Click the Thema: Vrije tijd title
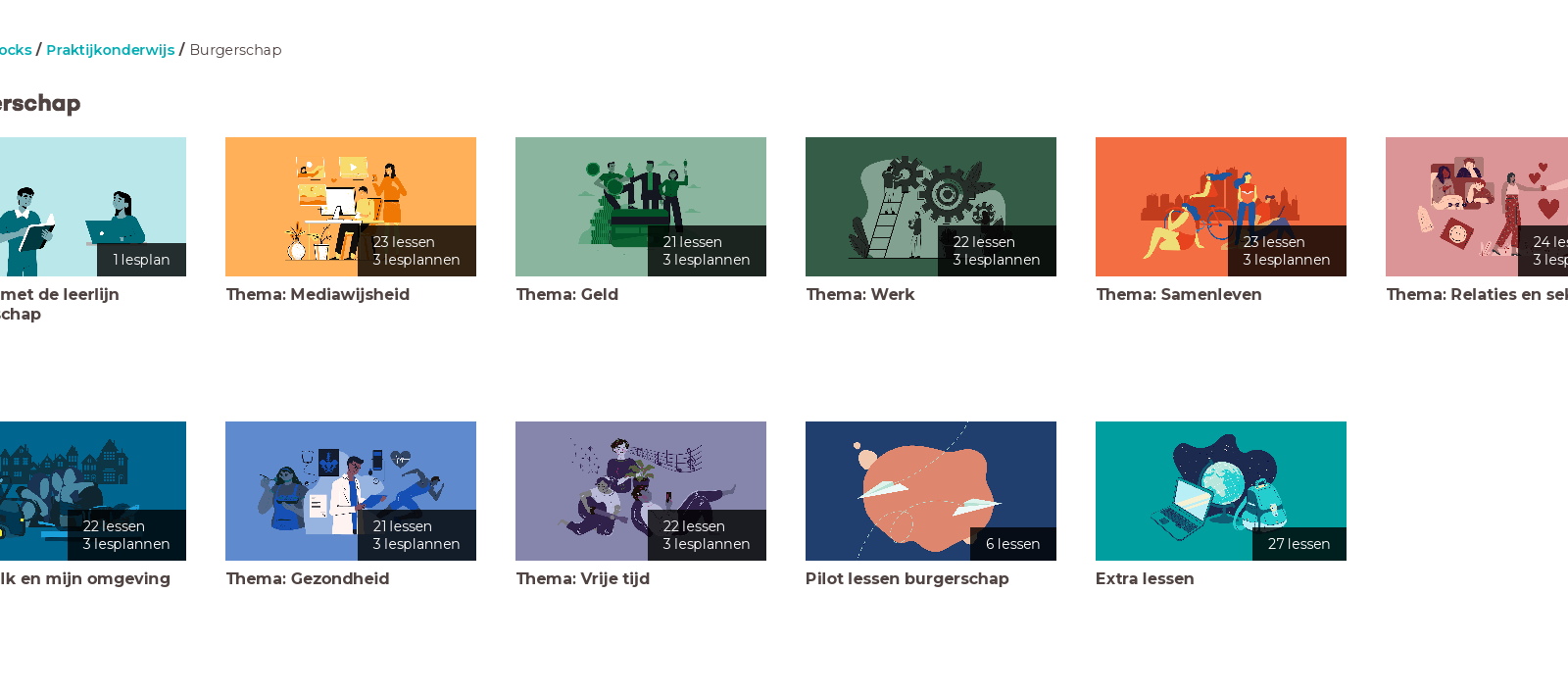Screen dimensions: 1568x693 point(583,578)
